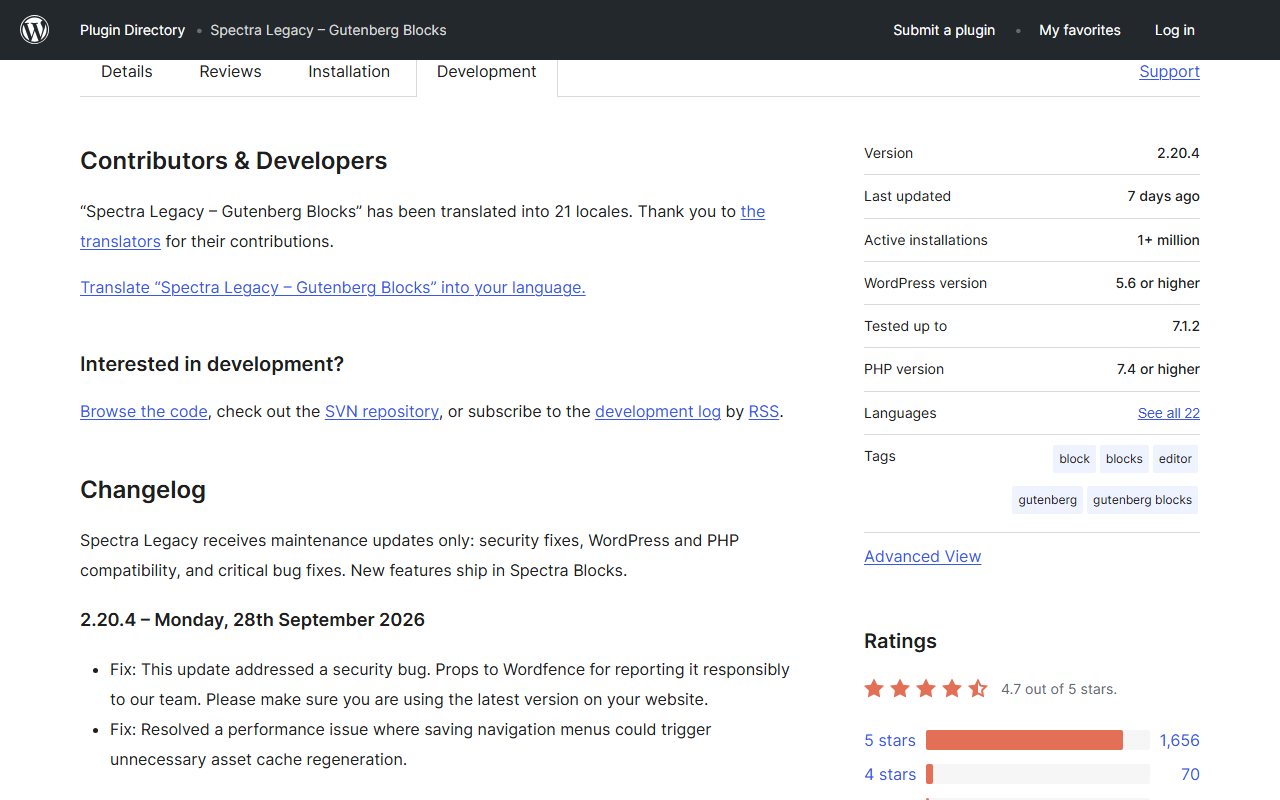Open the Advanced View link

coord(922,557)
